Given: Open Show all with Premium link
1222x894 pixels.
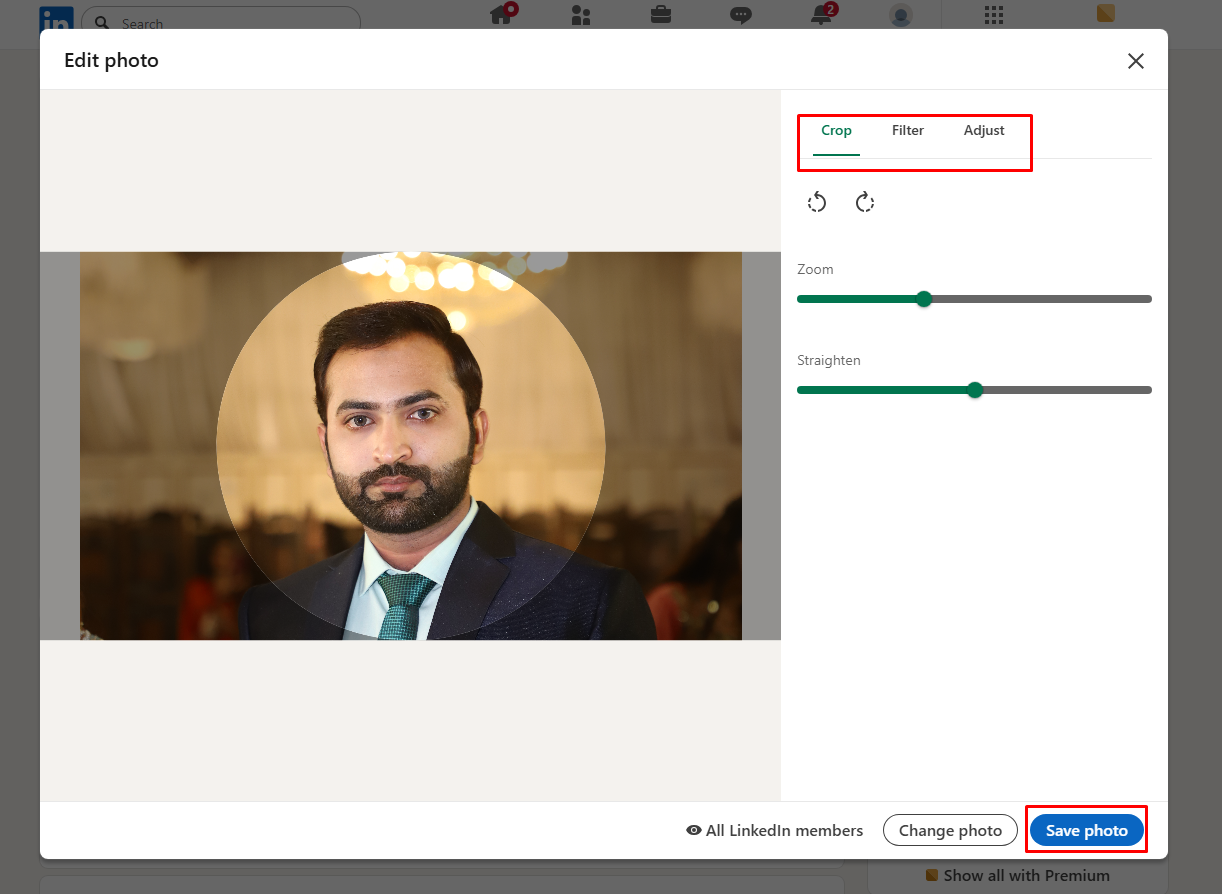Looking at the screenshot, I should pos(1017,875).
